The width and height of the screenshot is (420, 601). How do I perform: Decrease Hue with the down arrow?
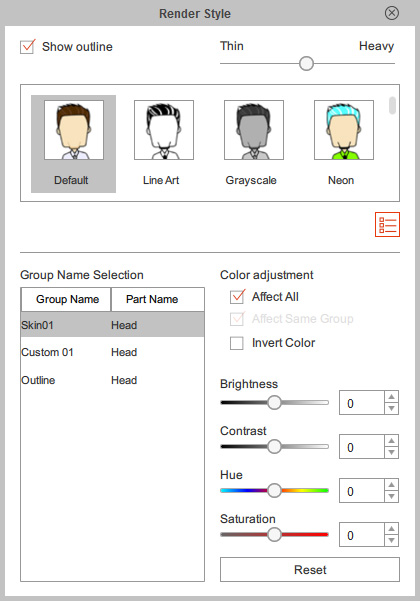(391, 497)
